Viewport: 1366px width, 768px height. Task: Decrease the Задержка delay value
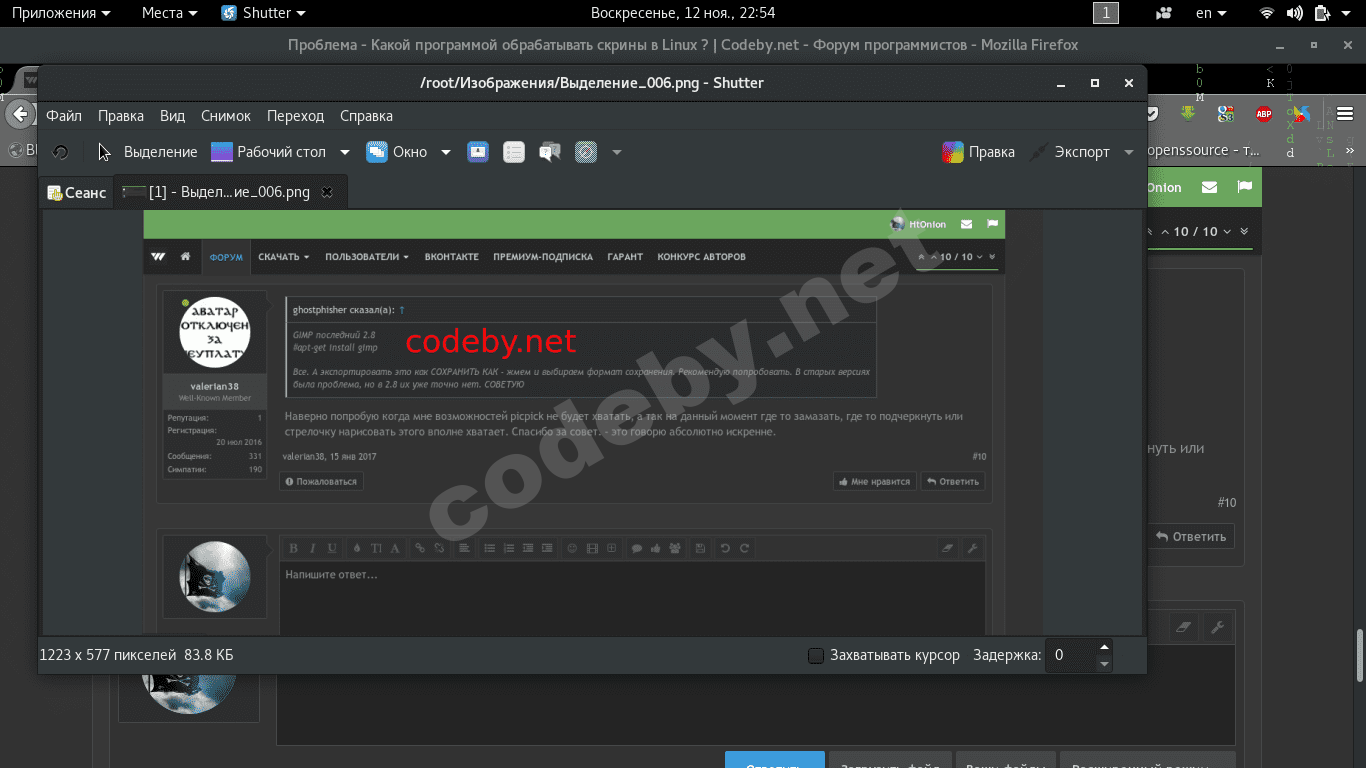point(1104,664)
